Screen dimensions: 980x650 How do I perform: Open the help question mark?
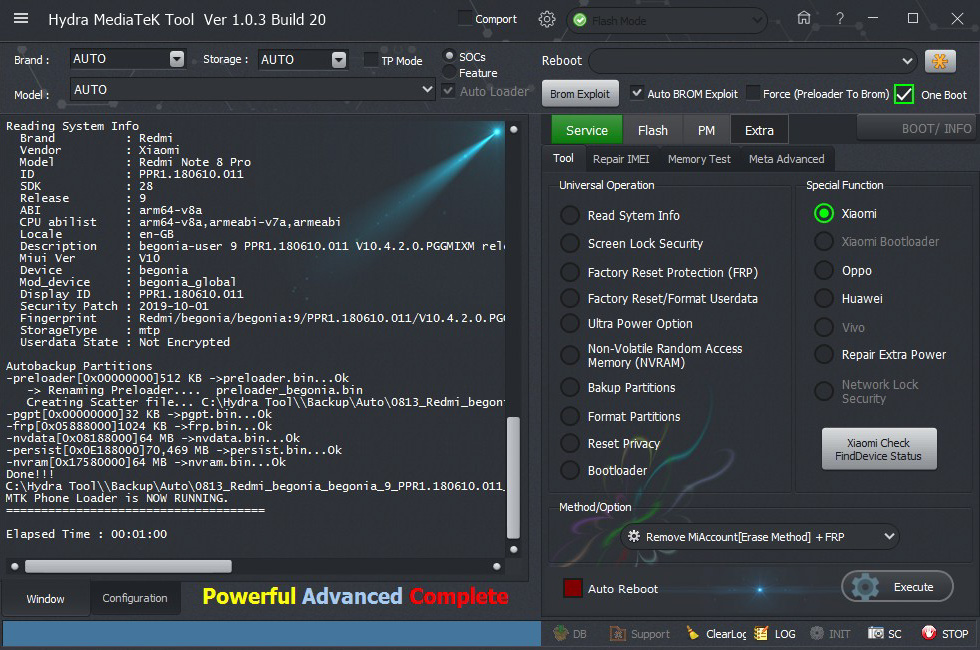tap(840, 19)
